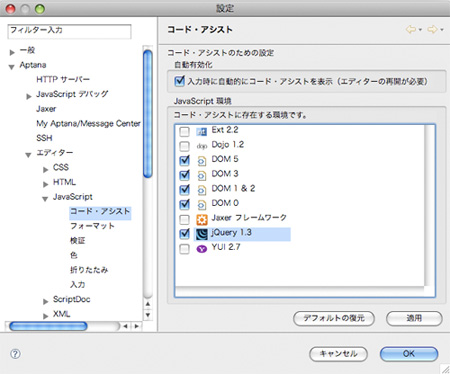Select 入力 under JavaScript
The width and height of the screenshot is (450, 374).
pos(77,285)
